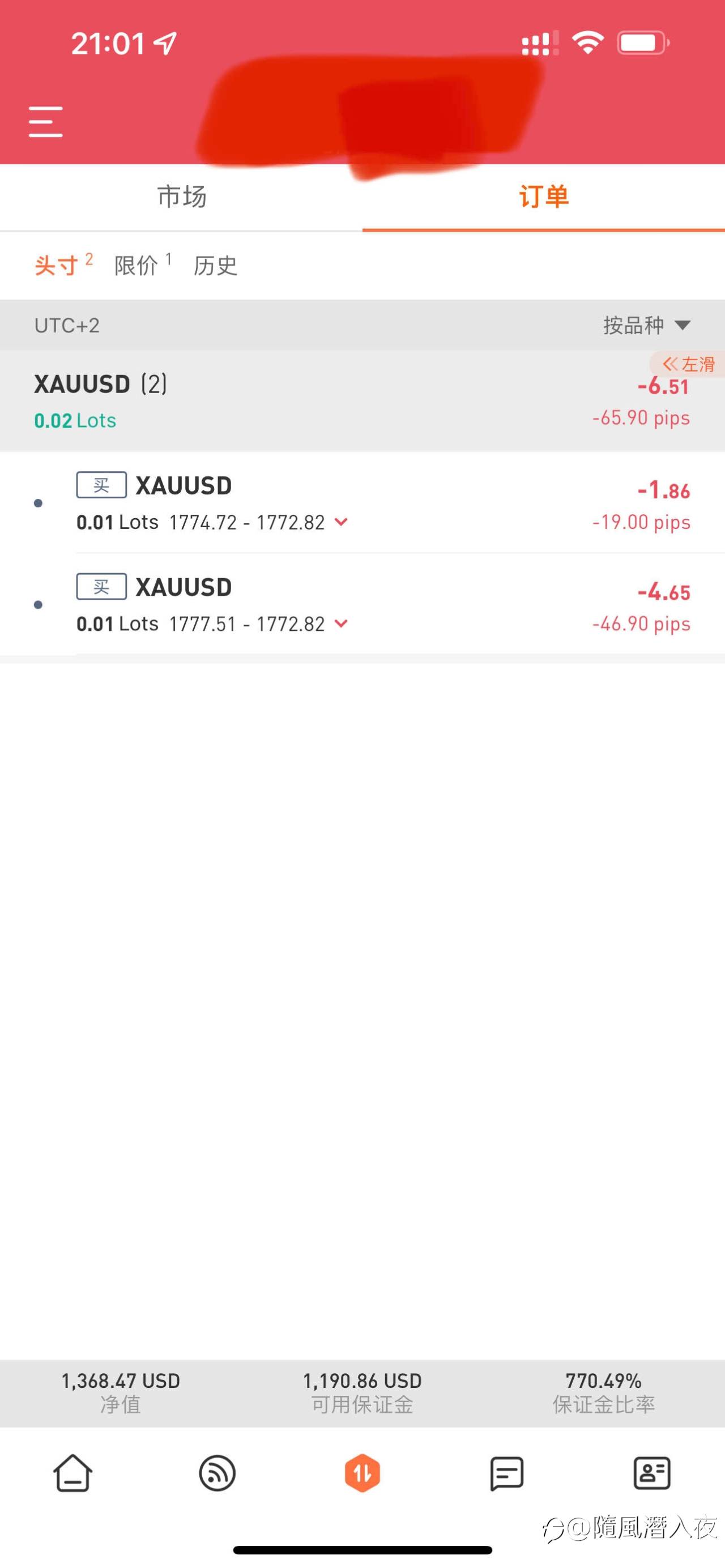Tap the orange trade icon
This screenshot has height=1568, width=725.
point(362,1473)
